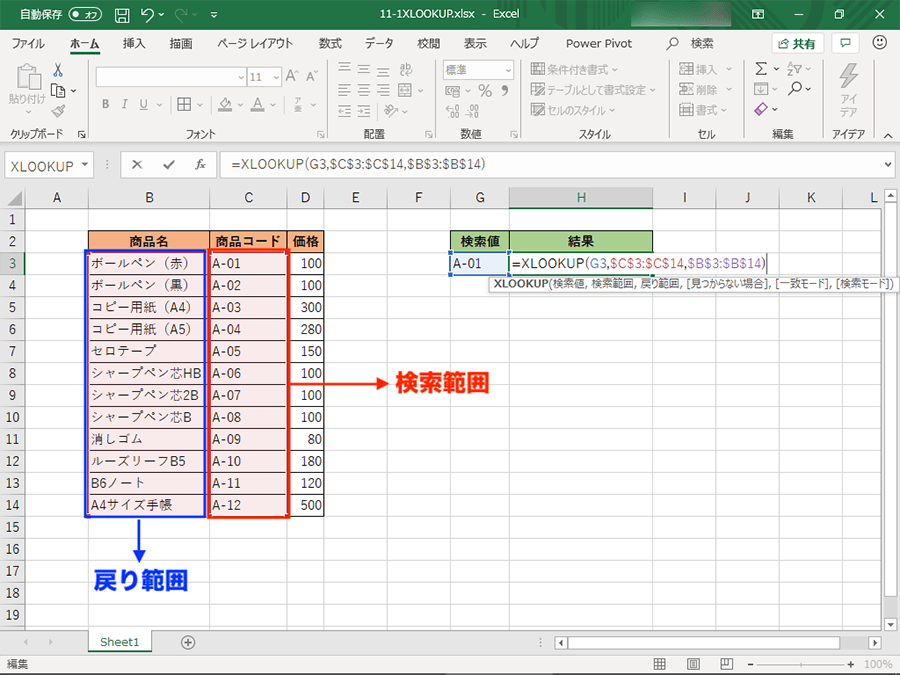Click the Undo arrow in title bar
Viewport: 900px width, 675px height.
coord(148,15)
